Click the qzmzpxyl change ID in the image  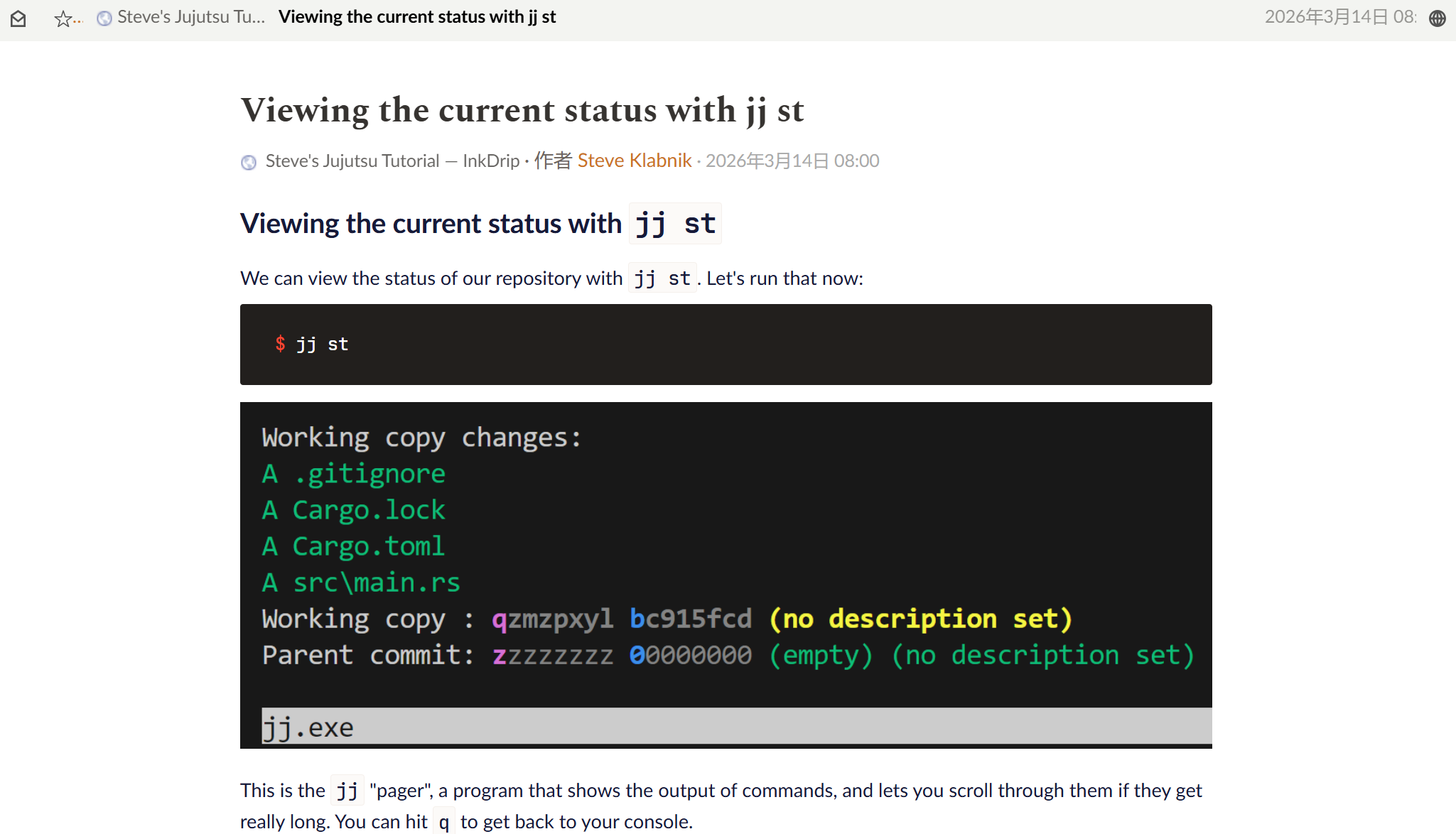coord(552,619)
